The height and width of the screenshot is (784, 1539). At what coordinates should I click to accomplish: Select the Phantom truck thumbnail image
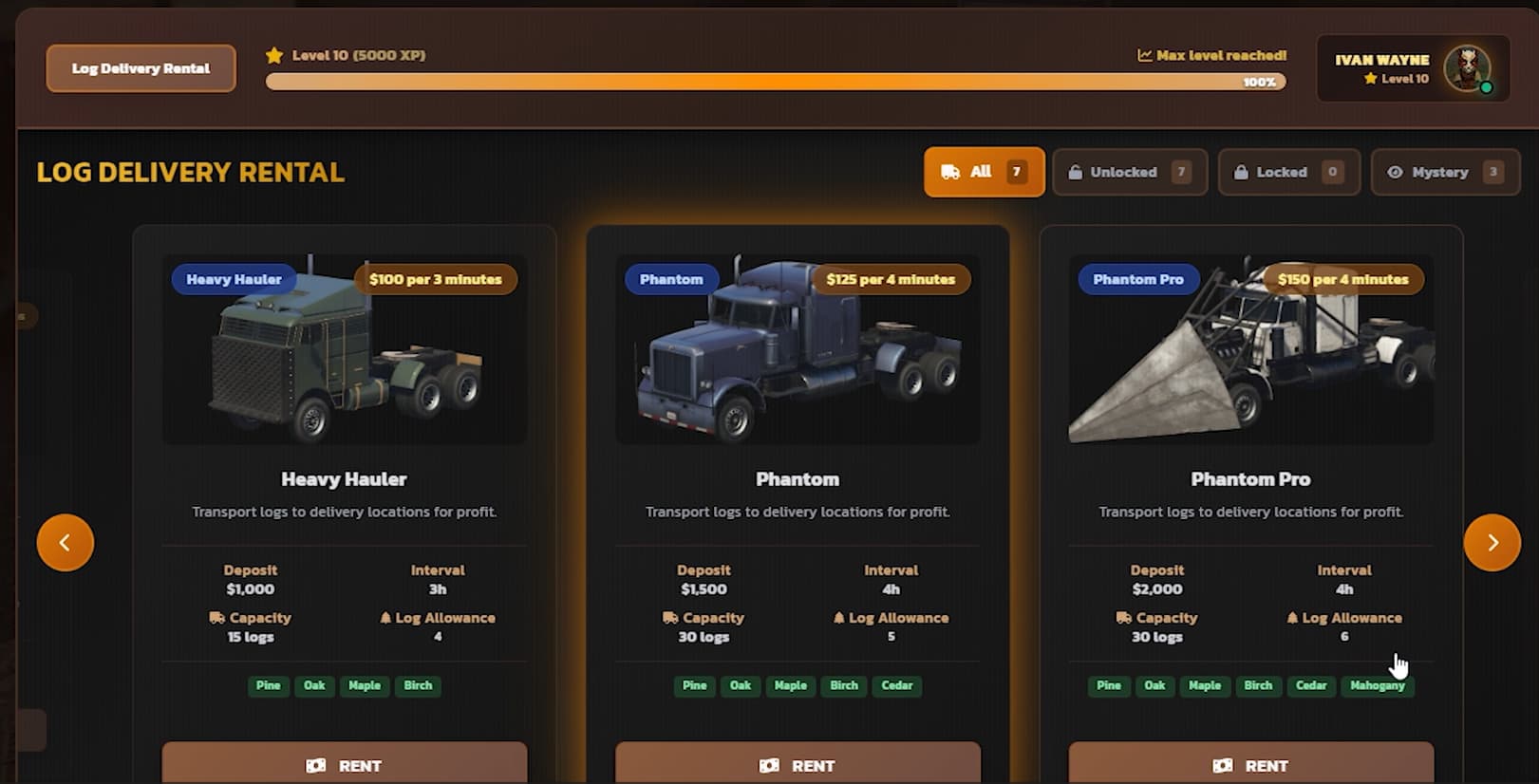[798, 349]
